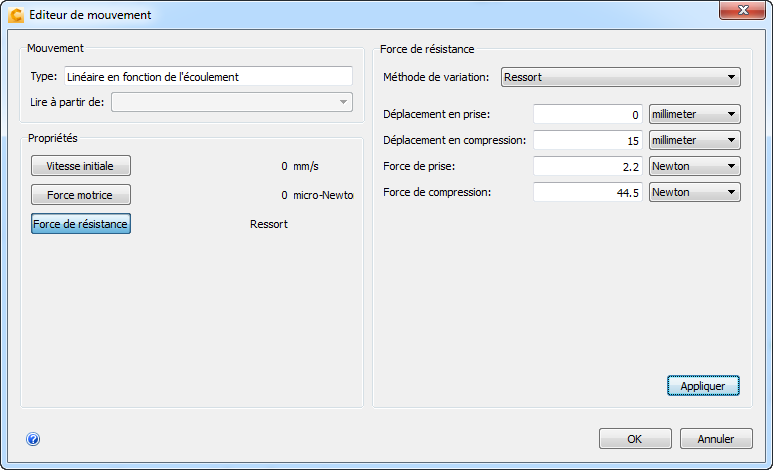Open Force de prise unit dropdown
This screenshot has height=470, width=773.
tap(695, 166)
